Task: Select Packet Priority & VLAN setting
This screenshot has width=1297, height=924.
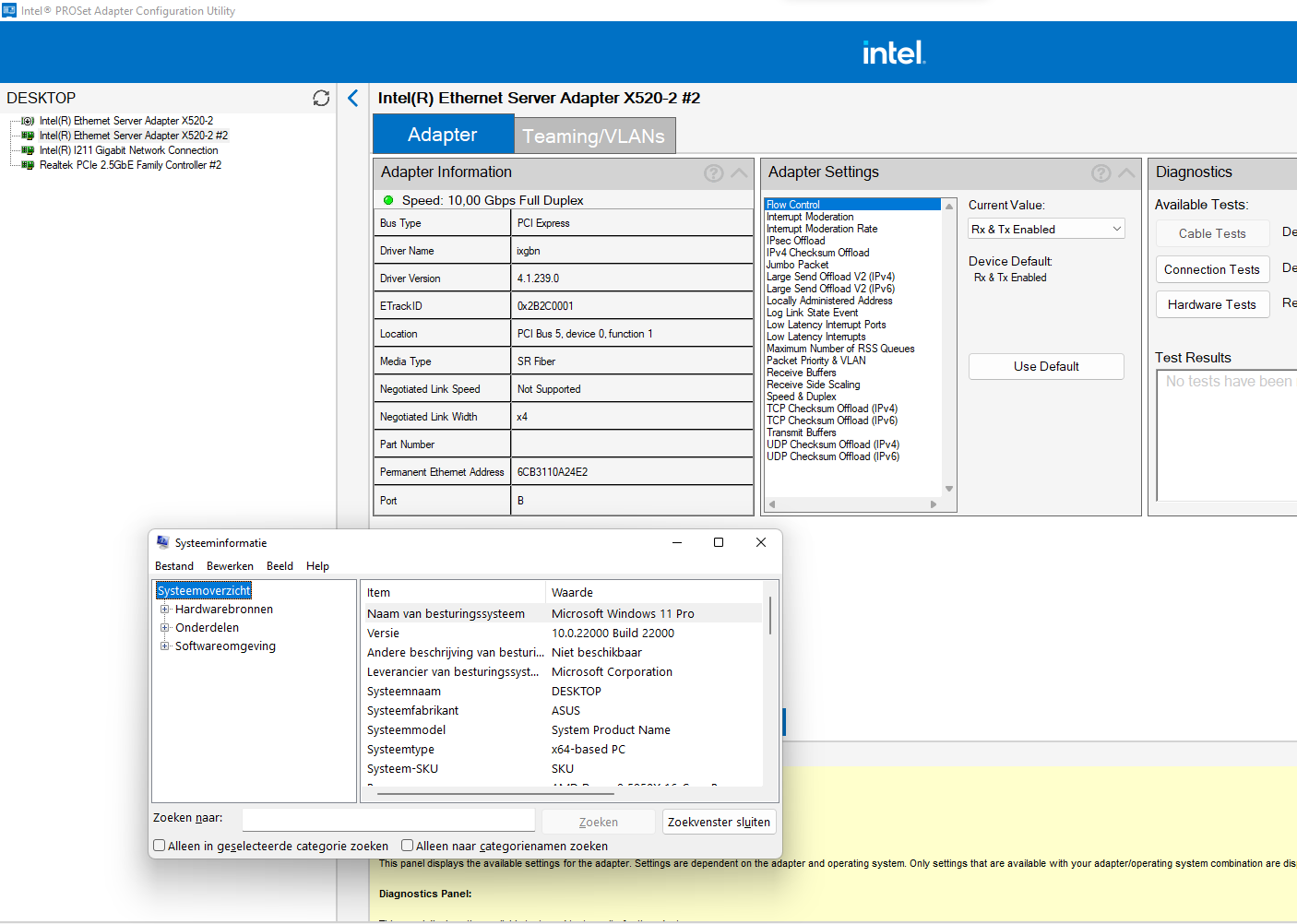Action: click(815, 361)
